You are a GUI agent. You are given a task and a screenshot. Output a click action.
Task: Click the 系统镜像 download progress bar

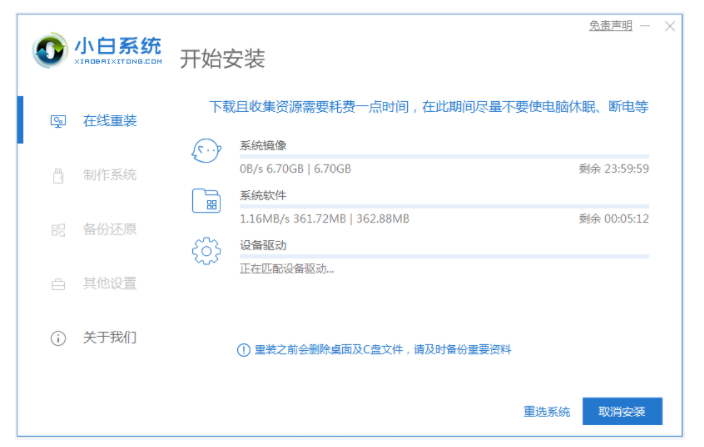tap(444, 157)
